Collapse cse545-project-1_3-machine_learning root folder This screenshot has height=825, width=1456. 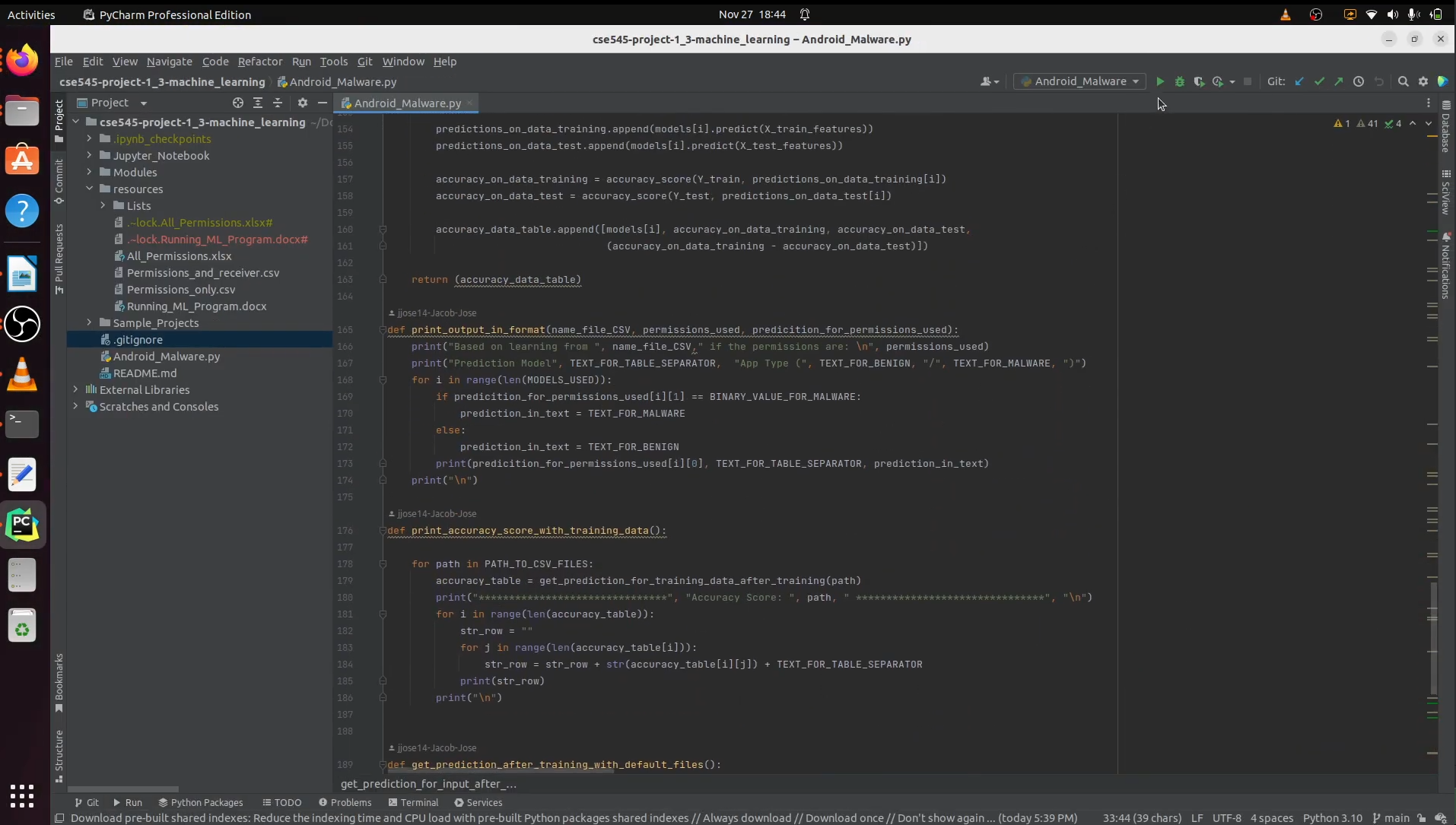point(75,122)
